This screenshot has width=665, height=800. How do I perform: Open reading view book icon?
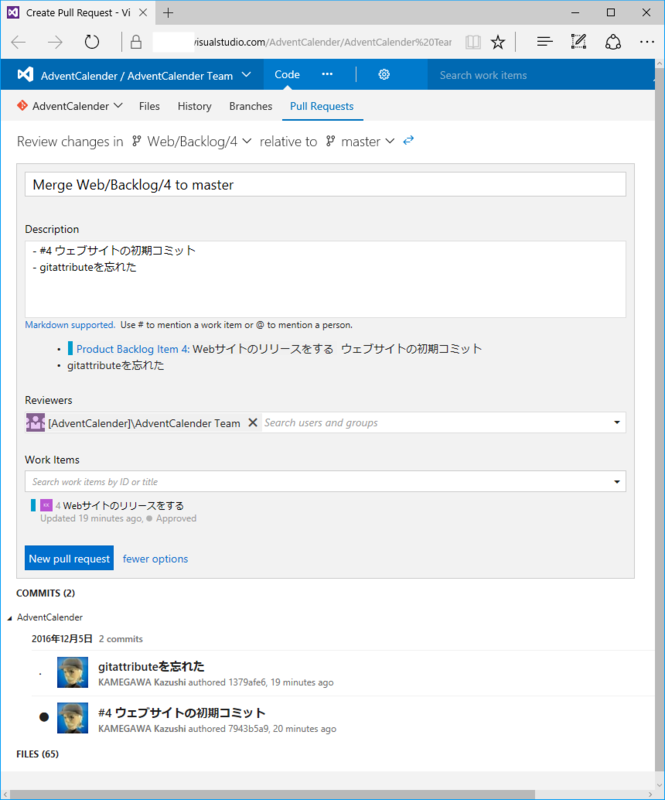tap(473, 42)
